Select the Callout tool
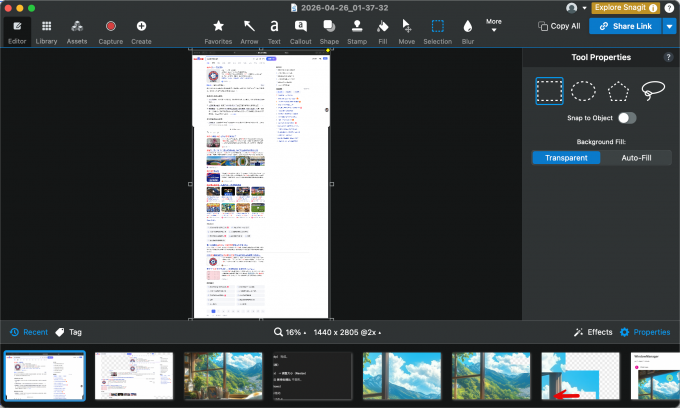680x408 pixels. 301,32
